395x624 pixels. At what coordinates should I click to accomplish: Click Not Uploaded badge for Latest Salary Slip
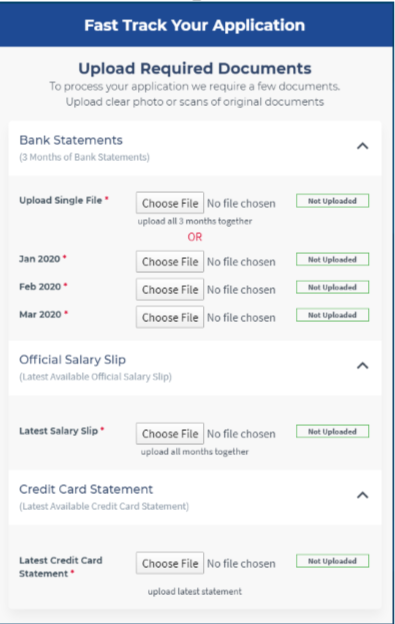click(x=333, y=431)
